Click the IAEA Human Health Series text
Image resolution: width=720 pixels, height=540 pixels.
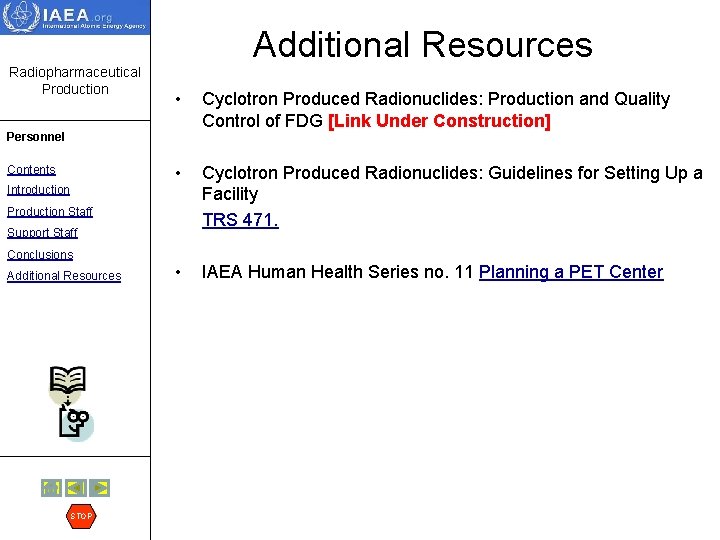[338, 272]
